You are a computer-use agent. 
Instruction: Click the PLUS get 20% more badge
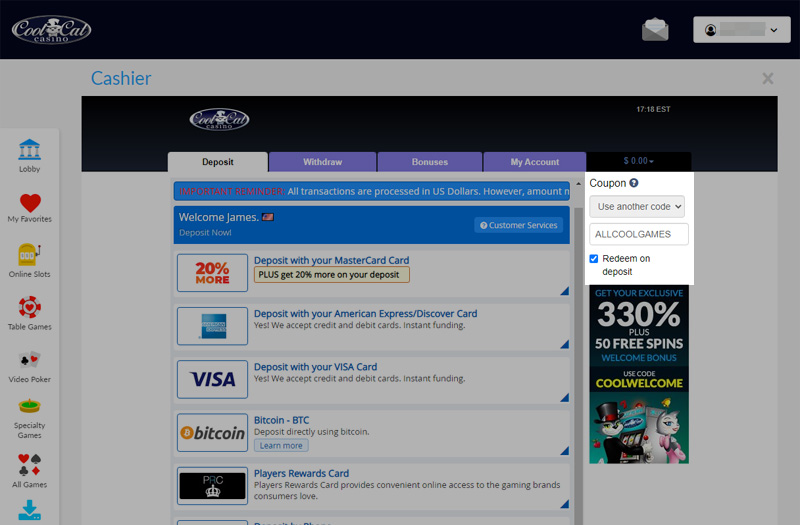[332, 274]
